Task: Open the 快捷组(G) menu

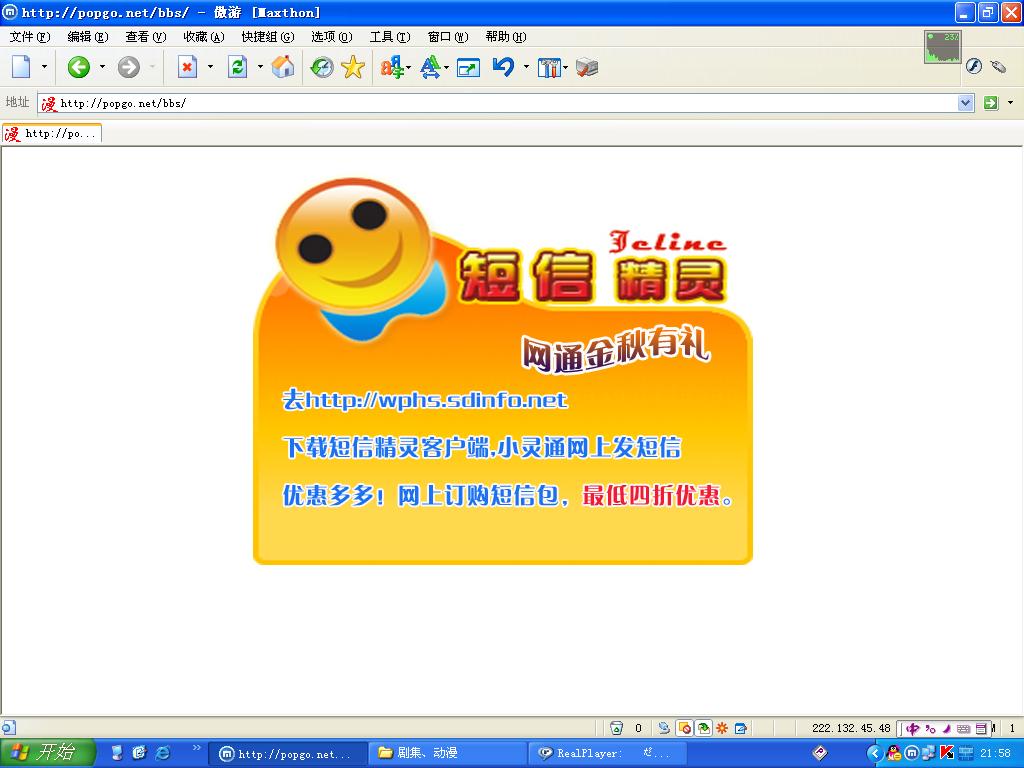Action: (x=268, y=37)
